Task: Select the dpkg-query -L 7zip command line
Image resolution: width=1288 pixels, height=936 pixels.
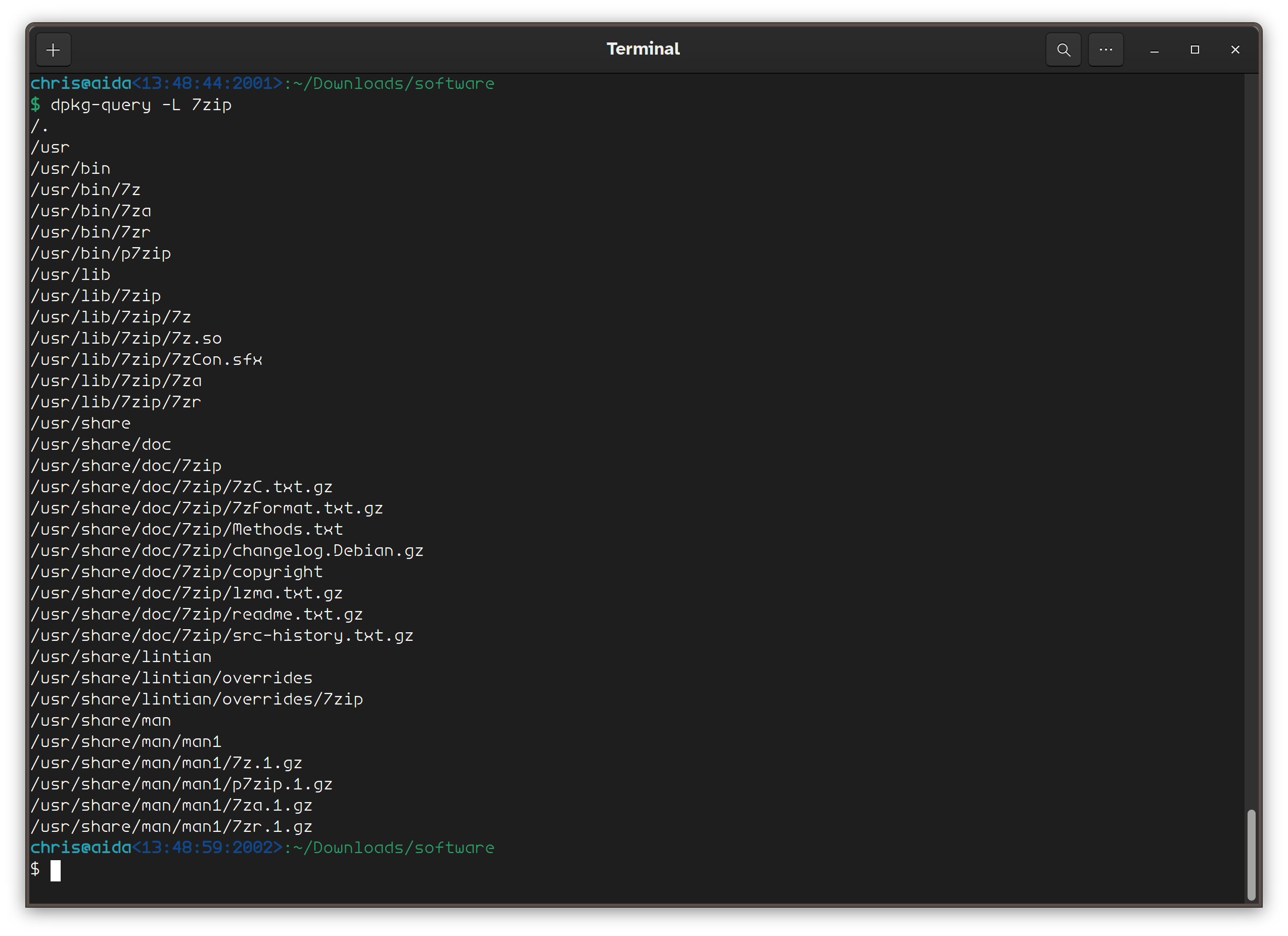Action: (140, 105)
